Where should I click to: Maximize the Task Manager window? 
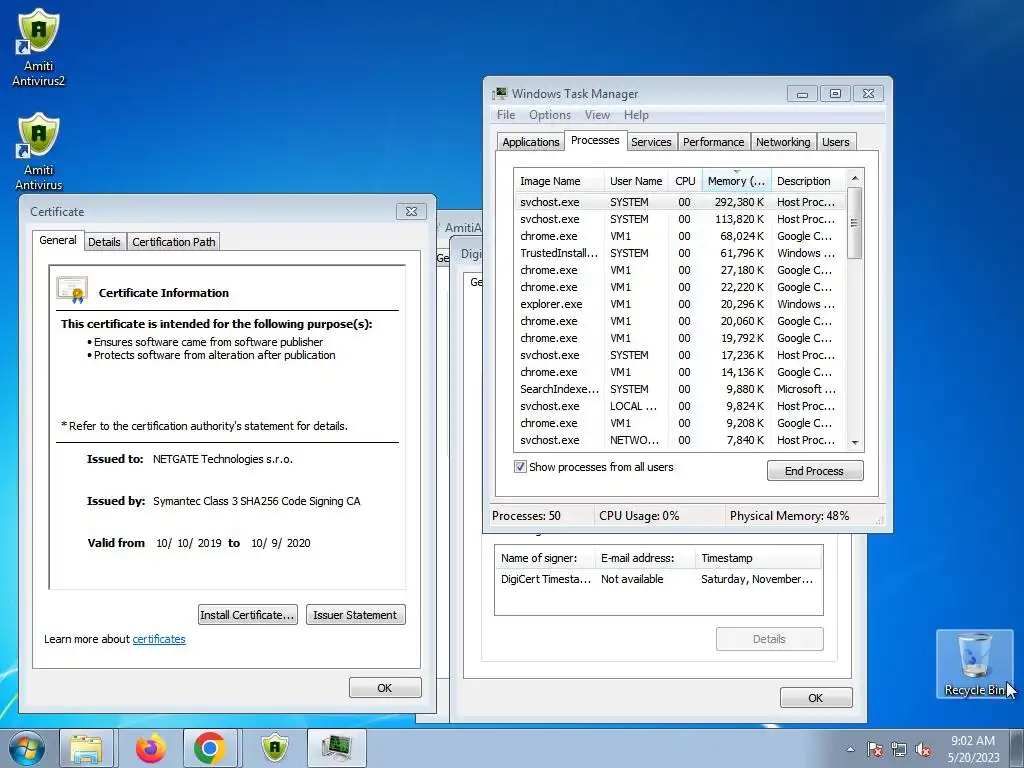coord(835,93)
